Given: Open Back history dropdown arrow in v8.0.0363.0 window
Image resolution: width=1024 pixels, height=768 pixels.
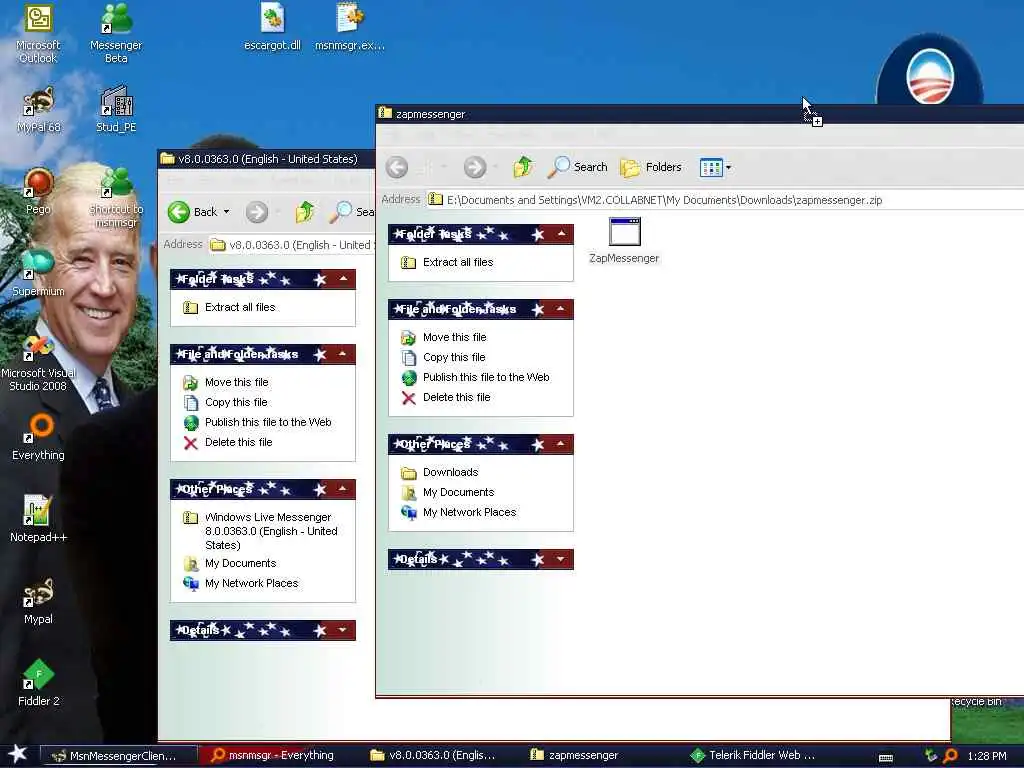Looking at the screenshot, I should click(227, 212).
